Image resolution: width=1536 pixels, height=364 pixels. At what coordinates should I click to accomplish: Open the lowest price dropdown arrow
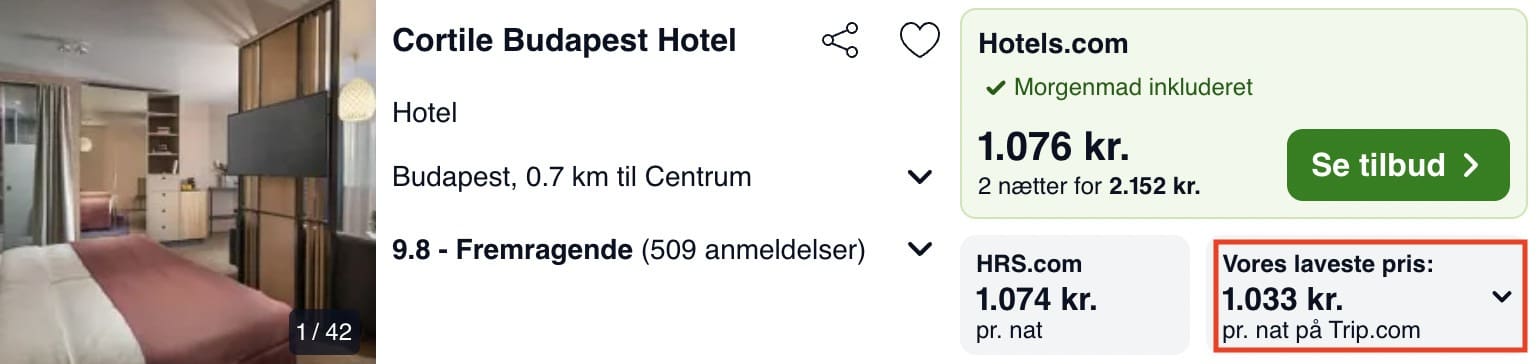pyautogui.click(x=1501, y=297)
